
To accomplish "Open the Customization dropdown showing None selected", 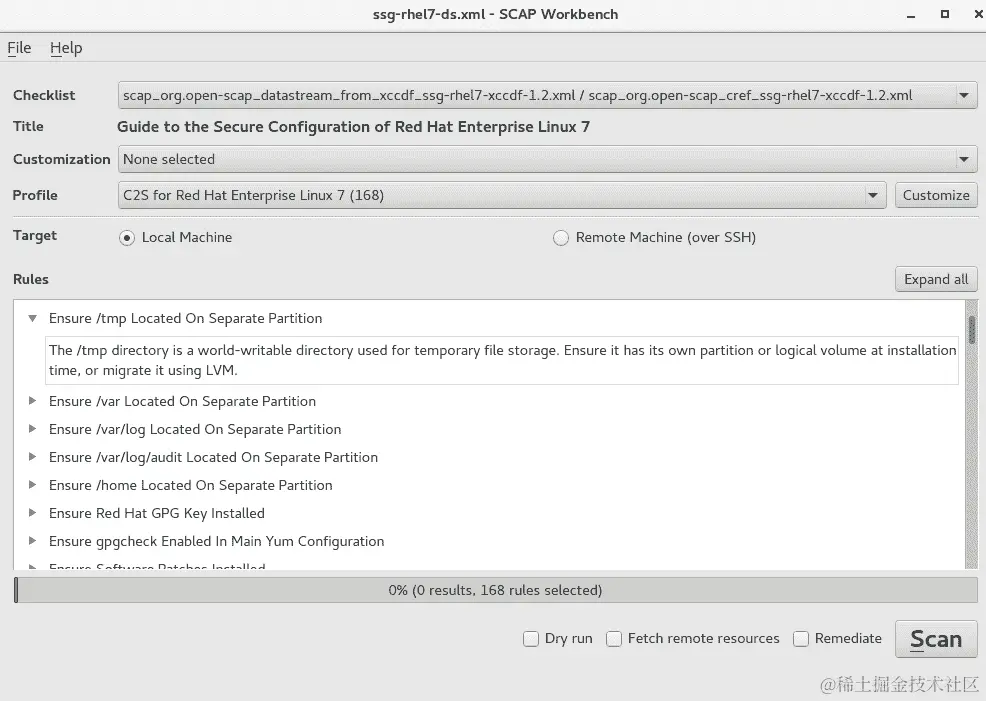I will pyautogui.click(x=547, y=159).
